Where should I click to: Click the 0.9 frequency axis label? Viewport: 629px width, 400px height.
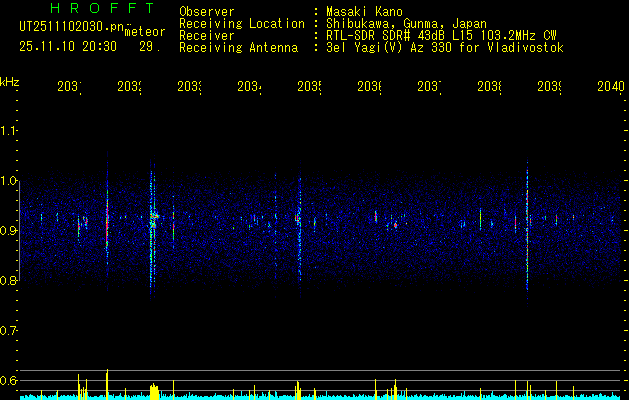[8, 231]
